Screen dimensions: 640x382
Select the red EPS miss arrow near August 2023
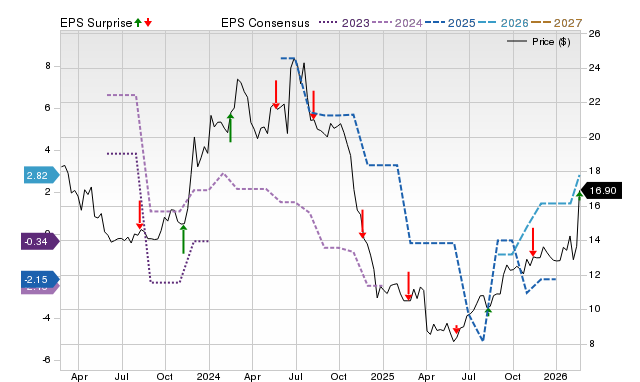coord(140,215)
